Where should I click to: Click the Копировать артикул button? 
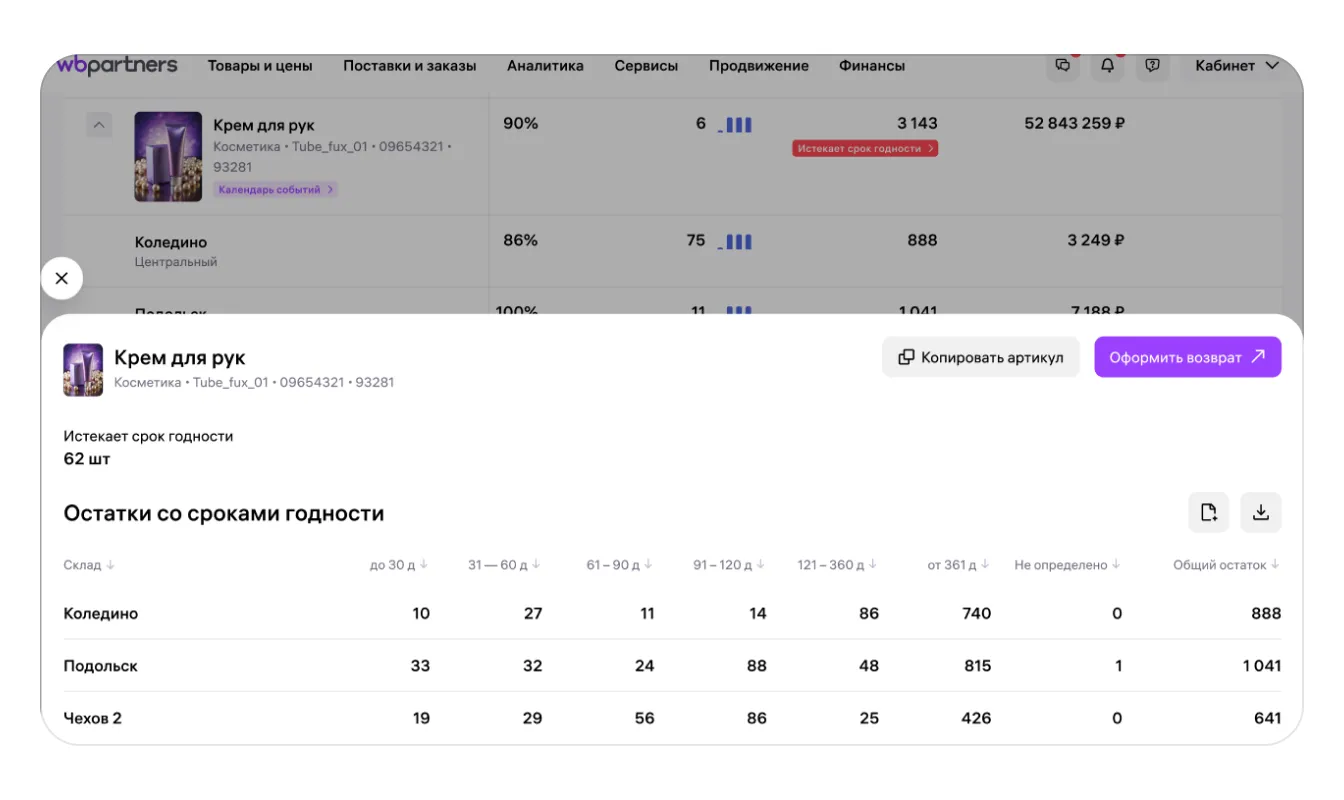coord(980,357)
